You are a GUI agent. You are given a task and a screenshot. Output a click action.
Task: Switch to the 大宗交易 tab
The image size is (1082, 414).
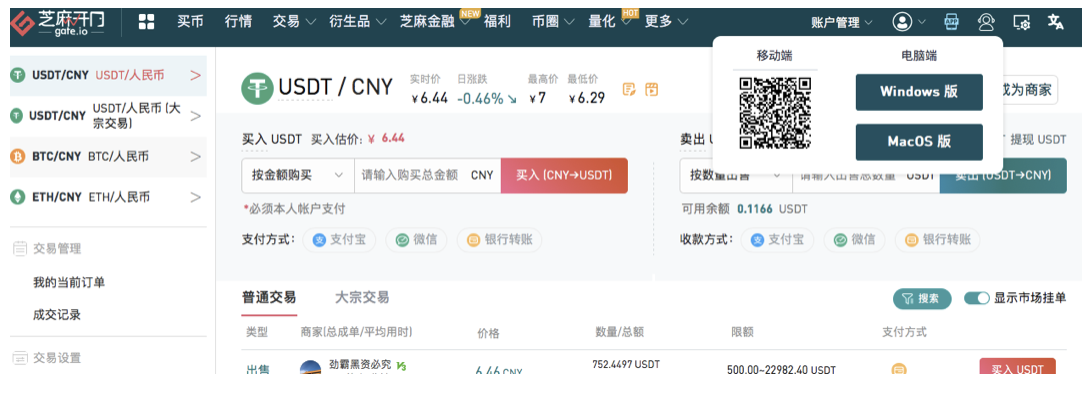tap(362, 297)
